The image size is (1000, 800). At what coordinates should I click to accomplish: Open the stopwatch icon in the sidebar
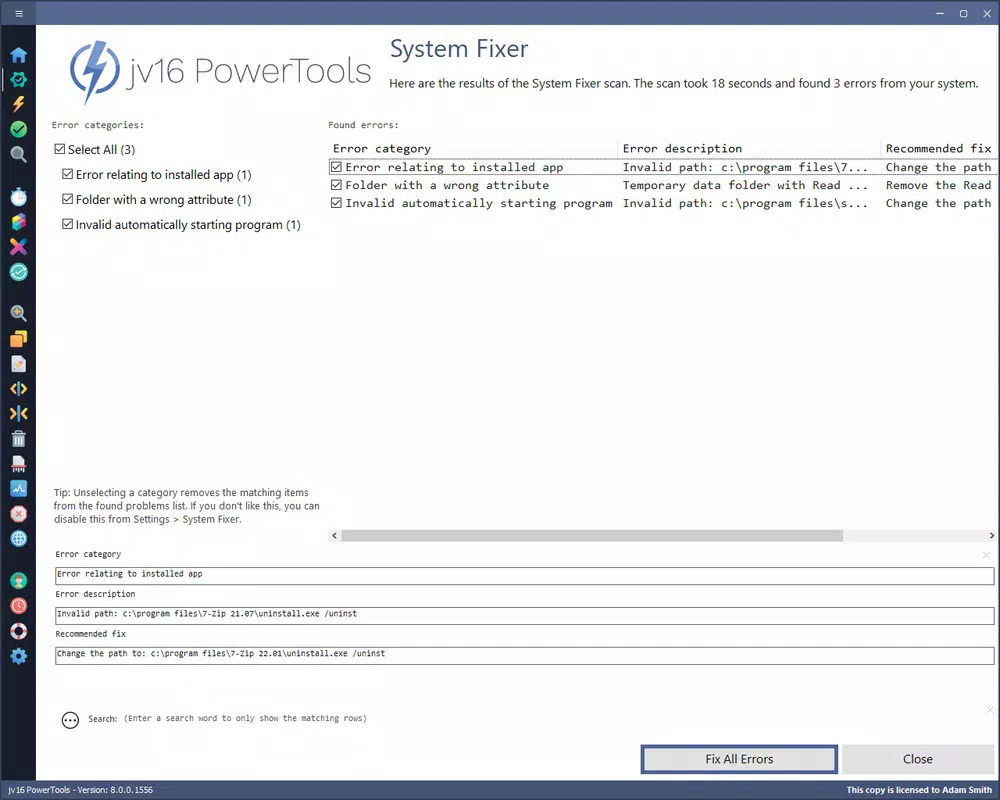[x=18, y=196]
